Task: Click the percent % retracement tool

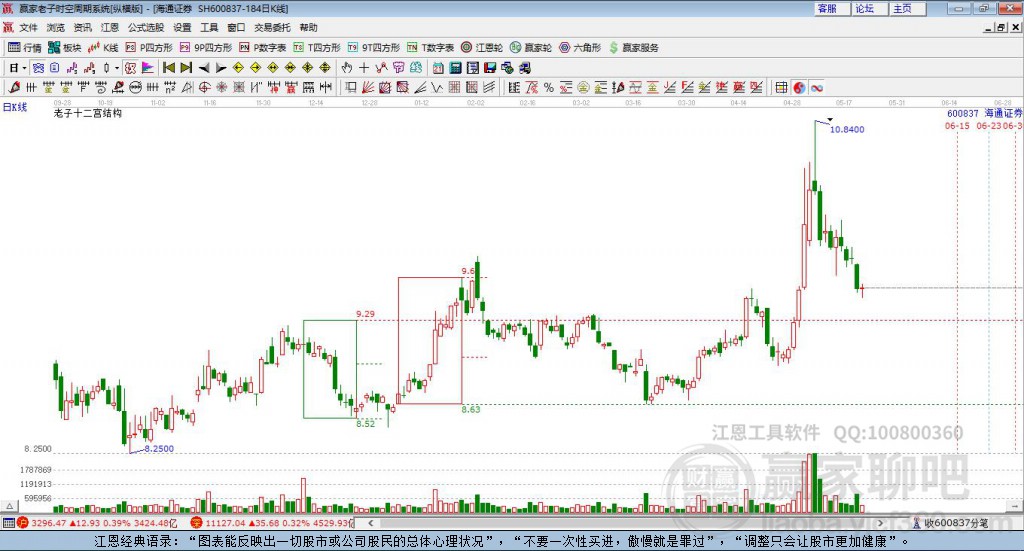Action: [x=549, y=87]
